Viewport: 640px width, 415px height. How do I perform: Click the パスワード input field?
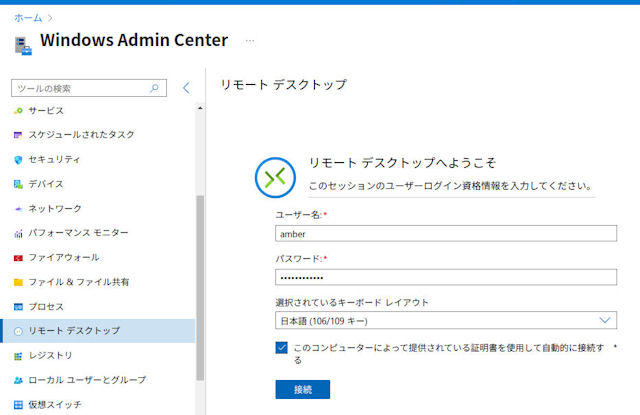[446, 277]
